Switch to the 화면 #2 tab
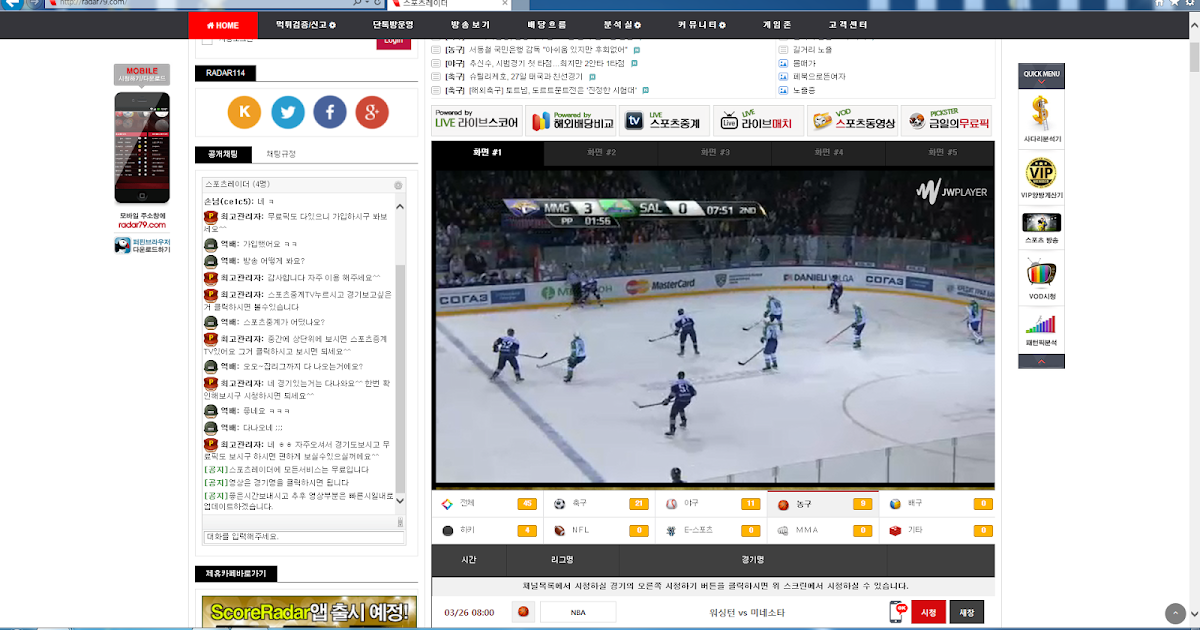Viewport: 1200px width, 630px height. click(x=601, y=153)
